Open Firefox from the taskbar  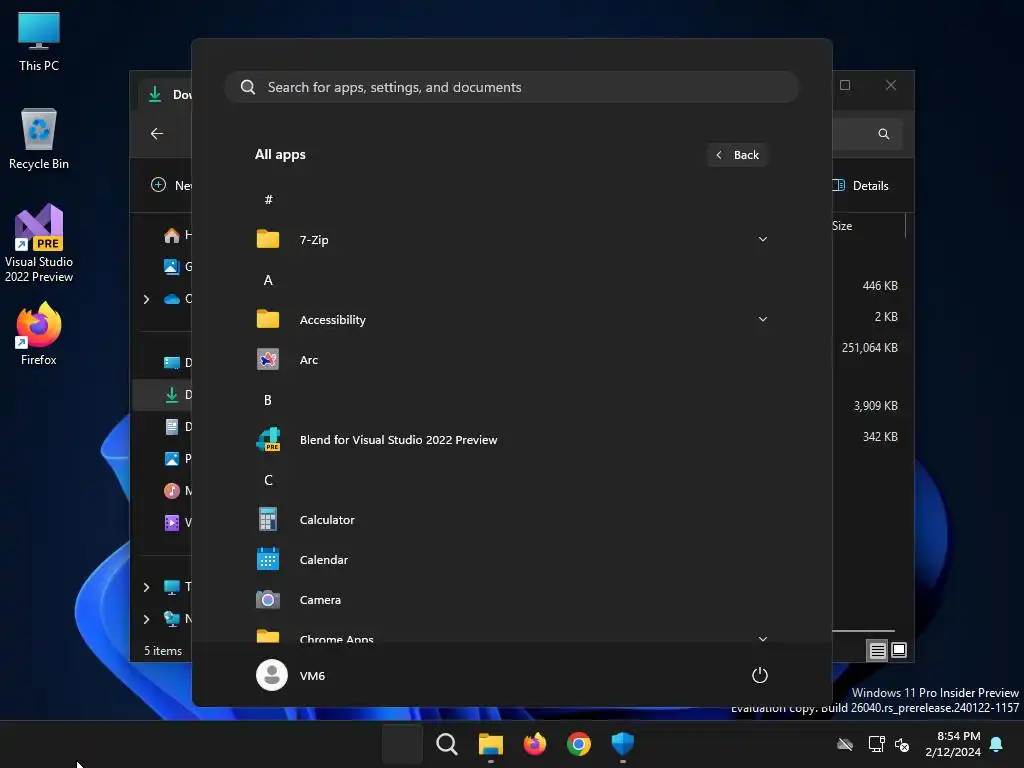(x=535, y=744)
